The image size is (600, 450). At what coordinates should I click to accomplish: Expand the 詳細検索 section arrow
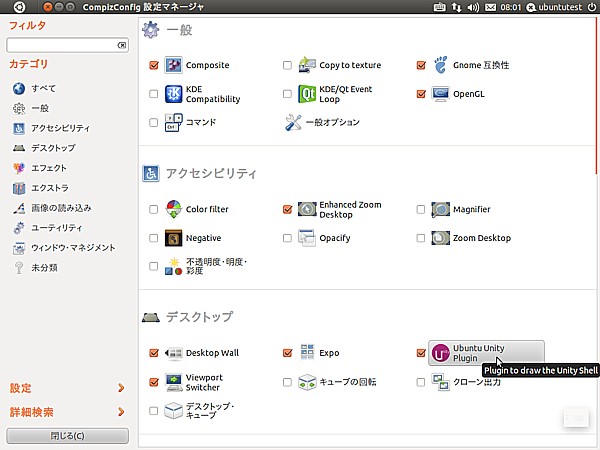click(121, 412)
